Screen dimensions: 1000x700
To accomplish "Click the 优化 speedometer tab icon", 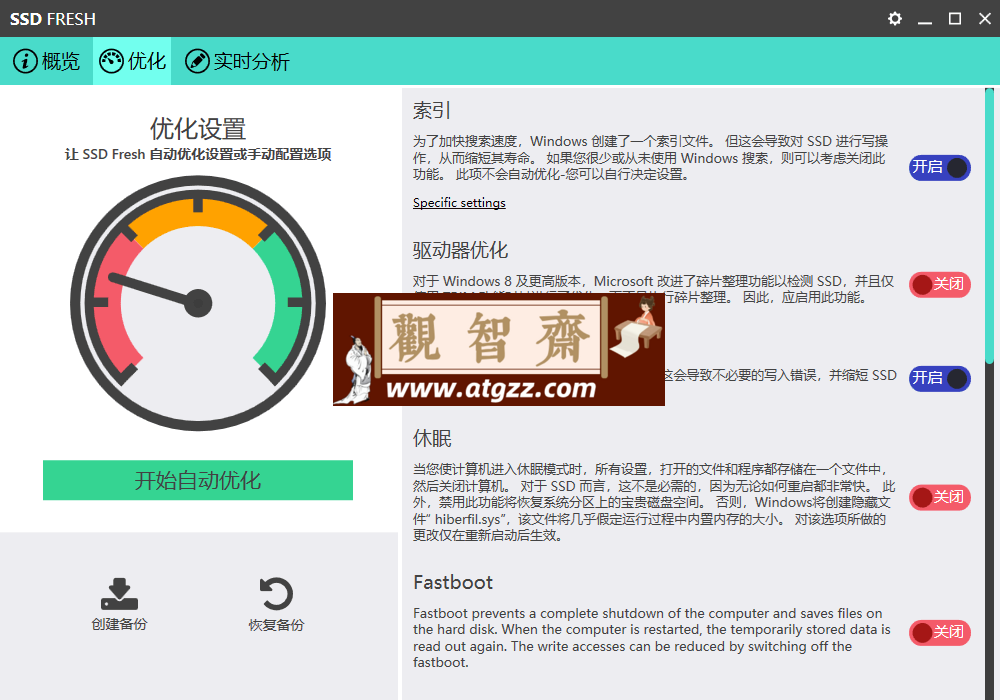I will tap(111, 61).
